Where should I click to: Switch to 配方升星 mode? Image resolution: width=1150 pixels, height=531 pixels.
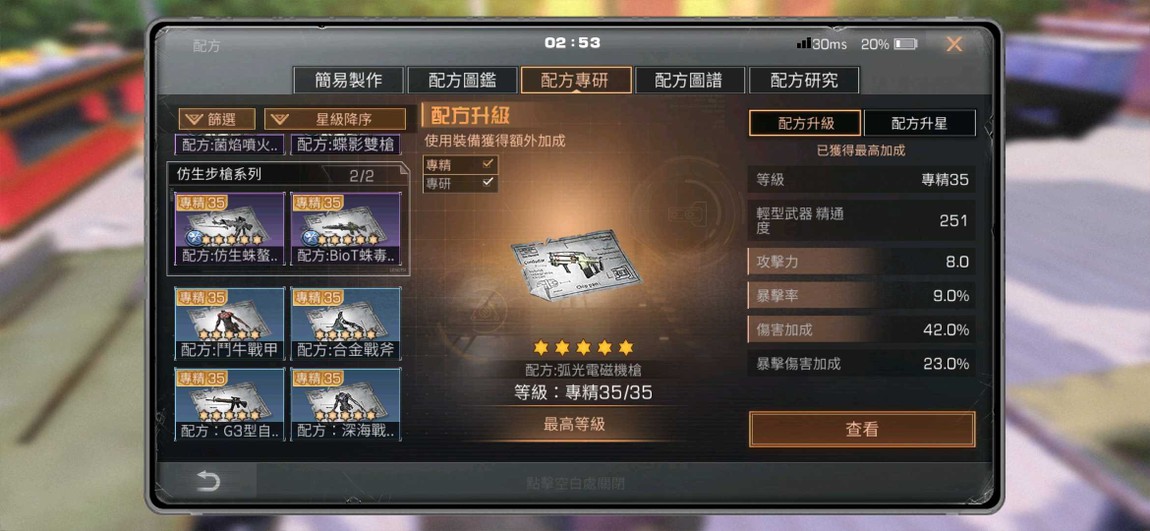[920, 123]
